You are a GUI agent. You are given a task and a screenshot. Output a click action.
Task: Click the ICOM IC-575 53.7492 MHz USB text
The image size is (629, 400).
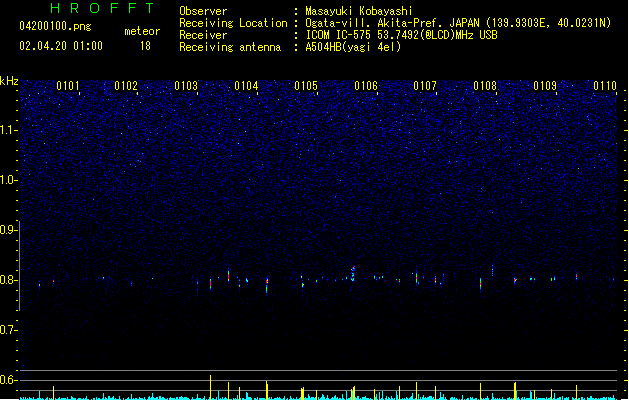coord(402,35)
